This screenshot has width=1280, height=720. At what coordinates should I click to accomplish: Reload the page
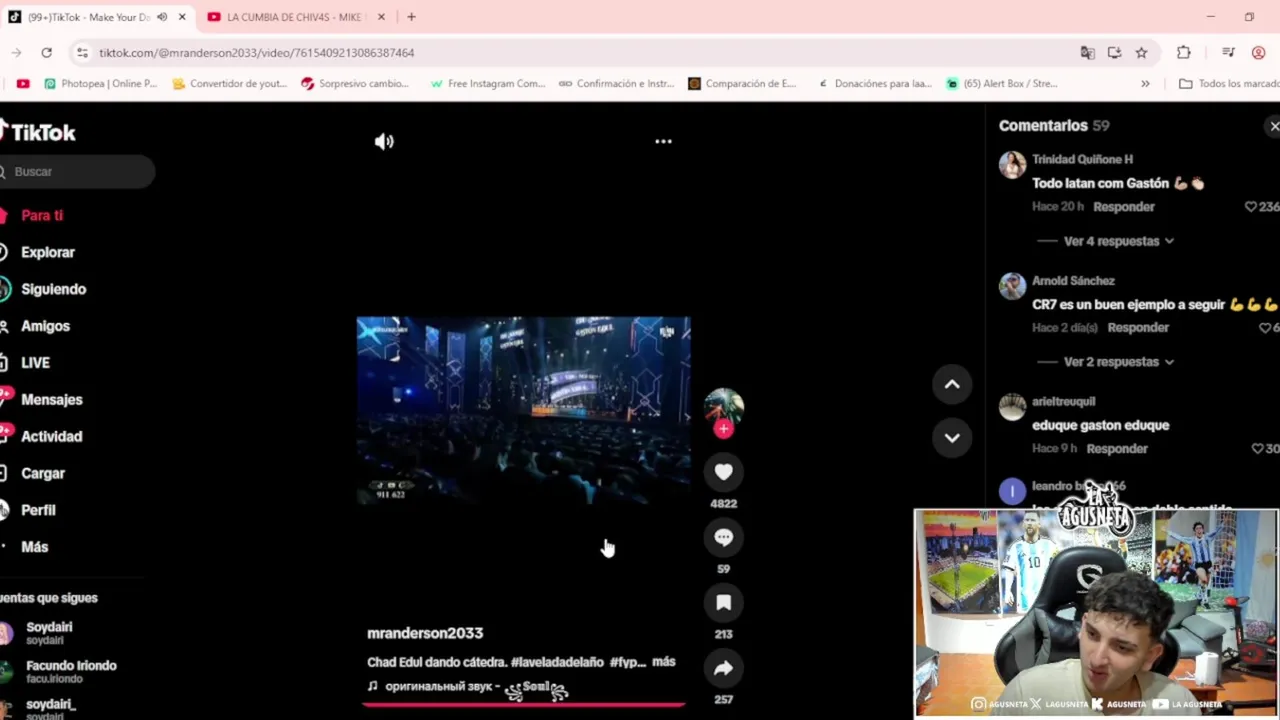pos(46,53)
